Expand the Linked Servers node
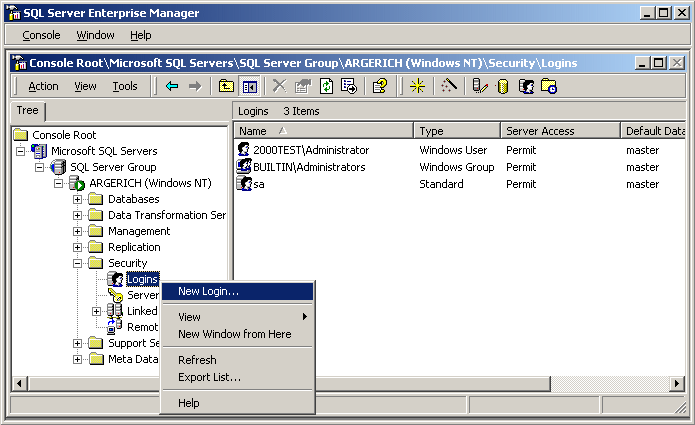The width and height of the screenshot is (695, 425). click(96, 311)
